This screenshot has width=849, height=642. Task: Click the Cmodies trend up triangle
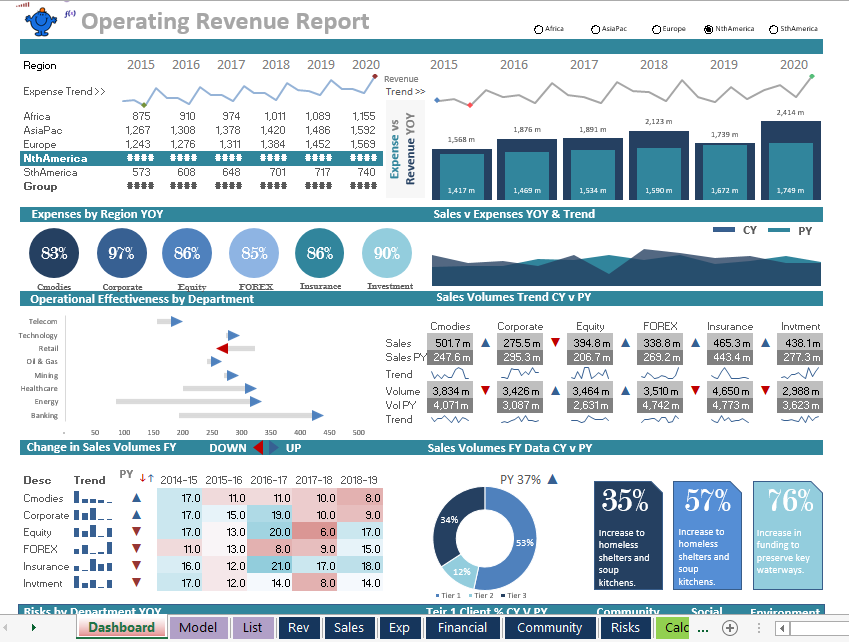(x=136, y=497)
